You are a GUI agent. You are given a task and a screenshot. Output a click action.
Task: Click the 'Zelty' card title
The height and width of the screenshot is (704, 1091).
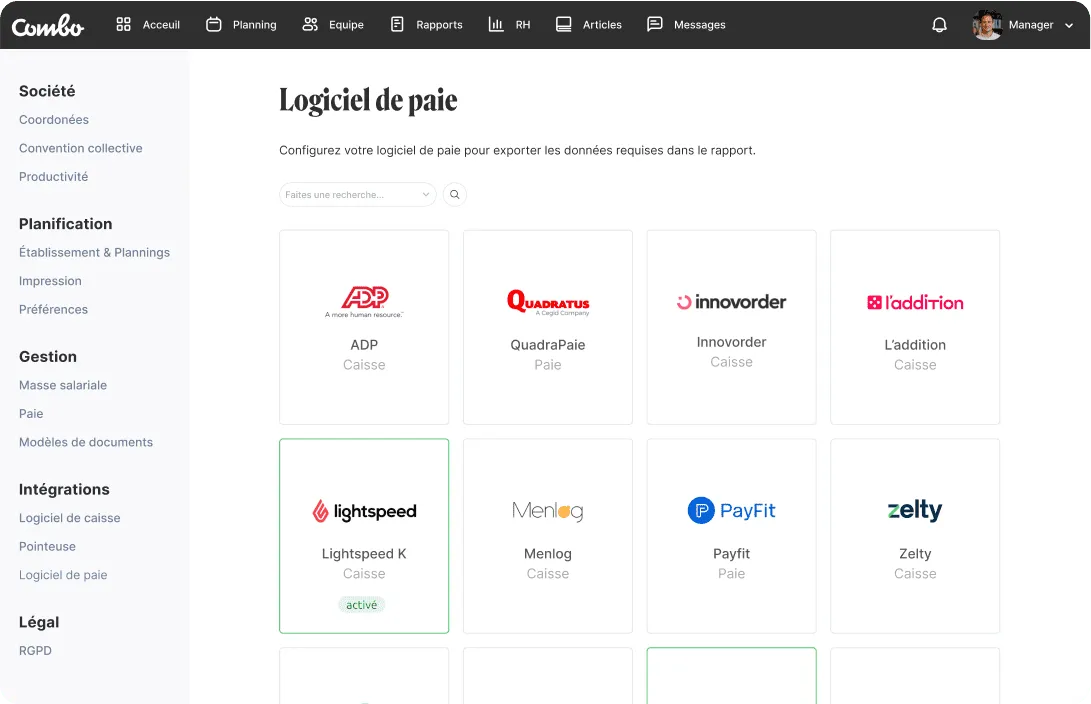(915, 554)
